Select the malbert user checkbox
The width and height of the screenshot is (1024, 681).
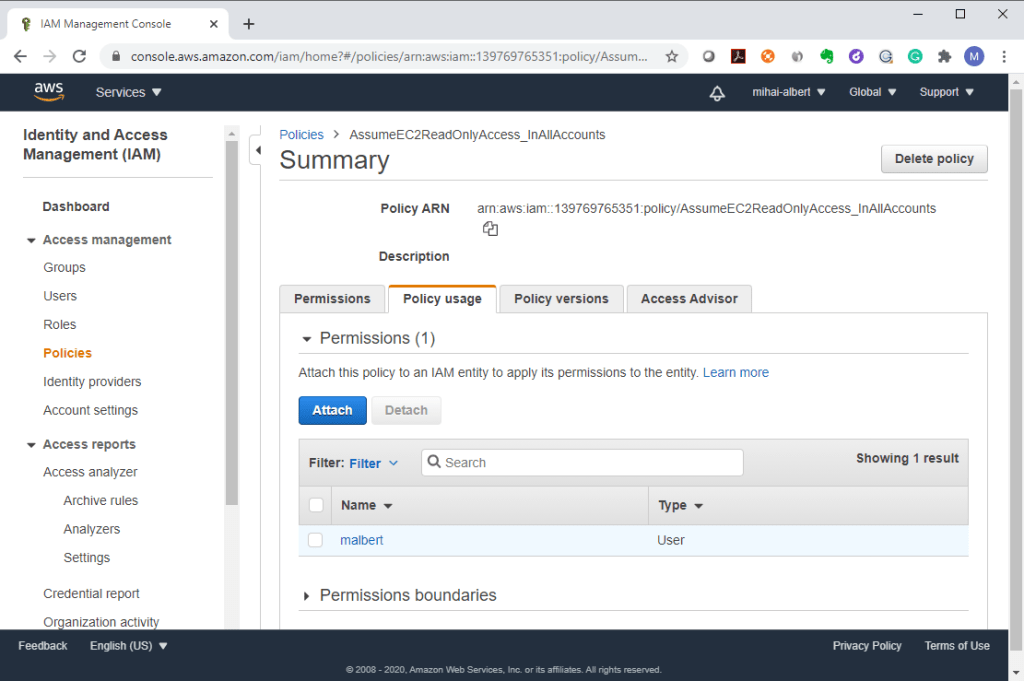(316, 540)
